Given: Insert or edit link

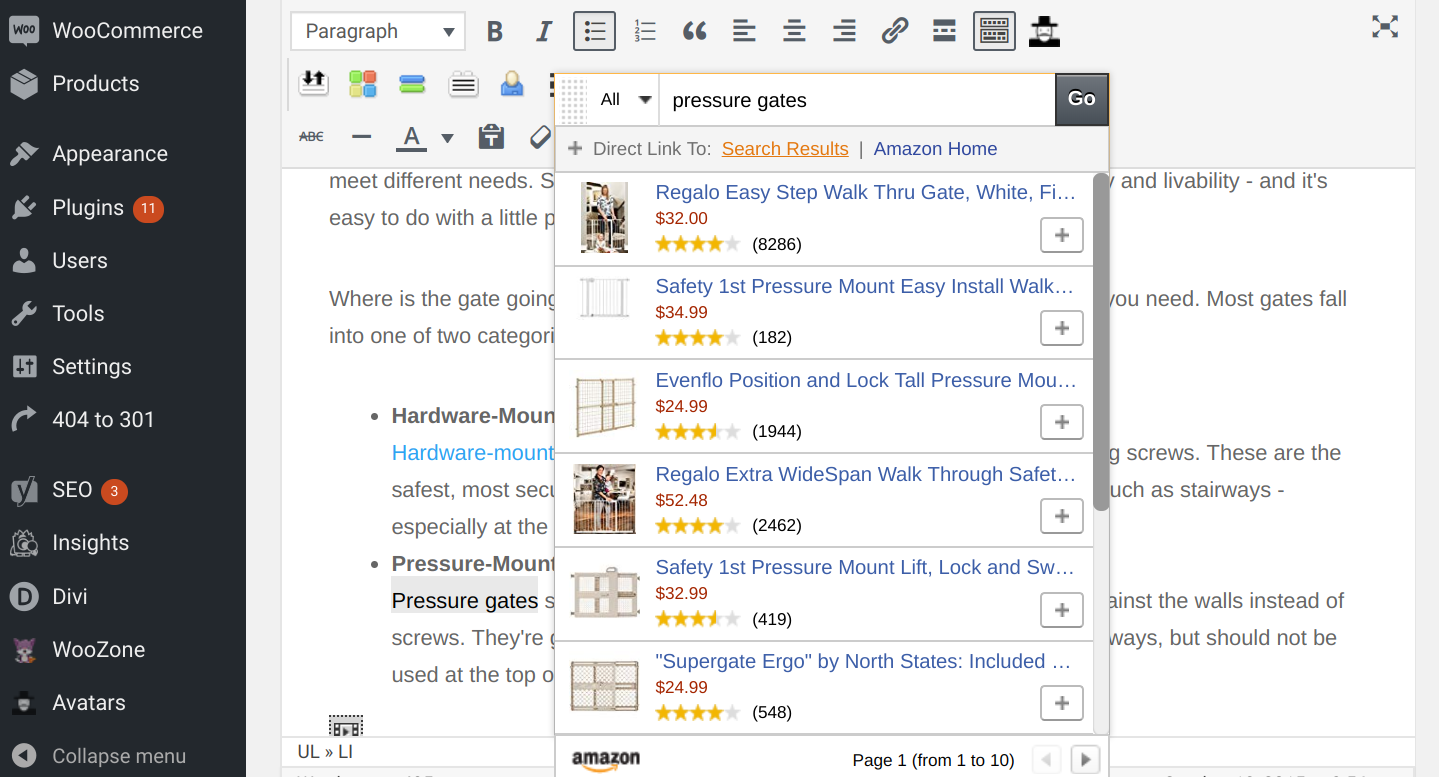Looking at the screenshot, I should (894, 32).
